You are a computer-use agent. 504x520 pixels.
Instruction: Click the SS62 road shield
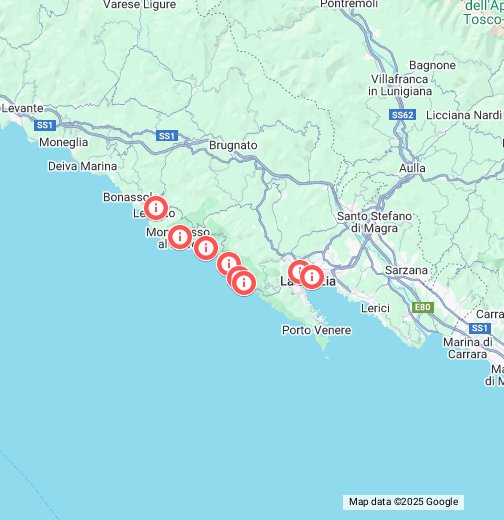402,115
